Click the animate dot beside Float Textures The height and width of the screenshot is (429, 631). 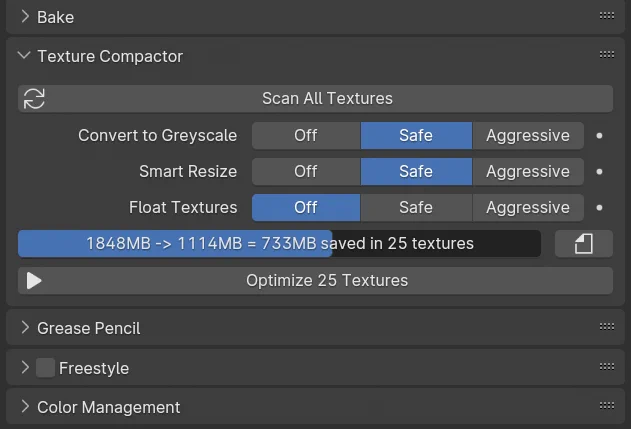pos(599,208)
